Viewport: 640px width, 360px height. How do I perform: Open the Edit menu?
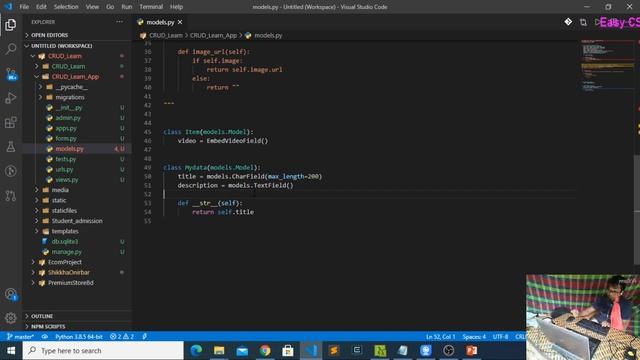point(41,7)
